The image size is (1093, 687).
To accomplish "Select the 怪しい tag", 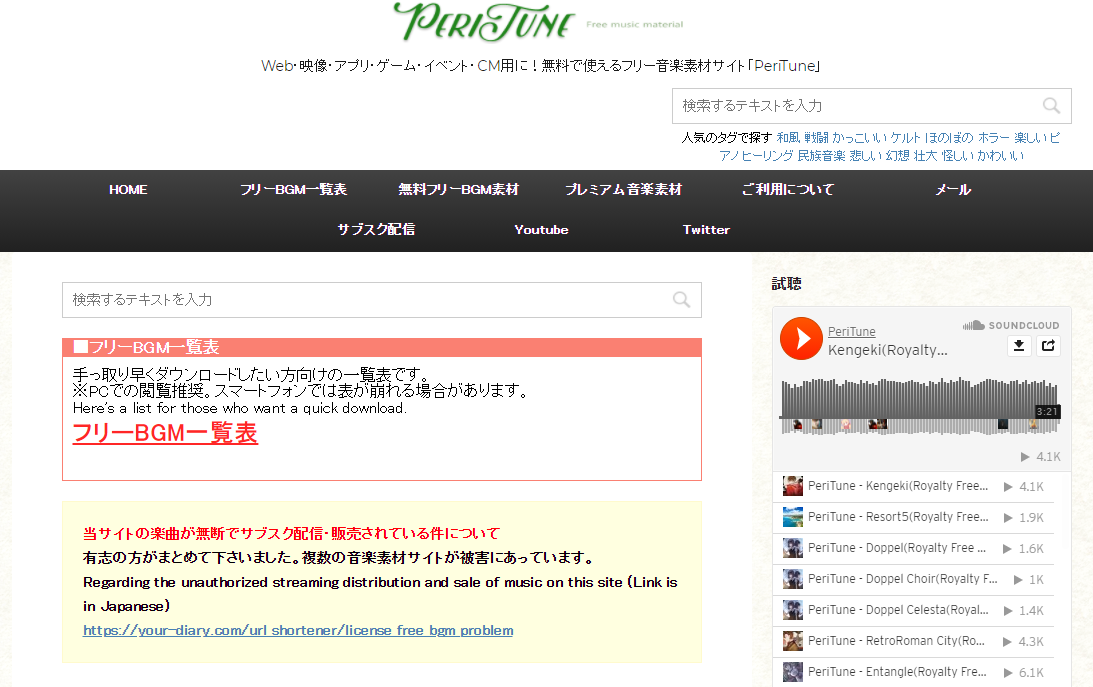I will tap(957, 155).
